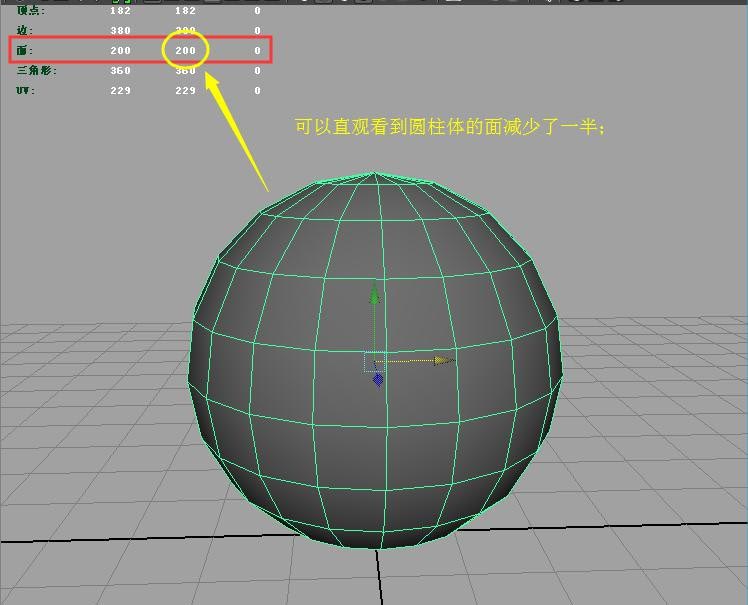The height and width of the screenshot is (605, 748).
Task: Grab the green Y-axis move arrow
Action: (374, 293)
